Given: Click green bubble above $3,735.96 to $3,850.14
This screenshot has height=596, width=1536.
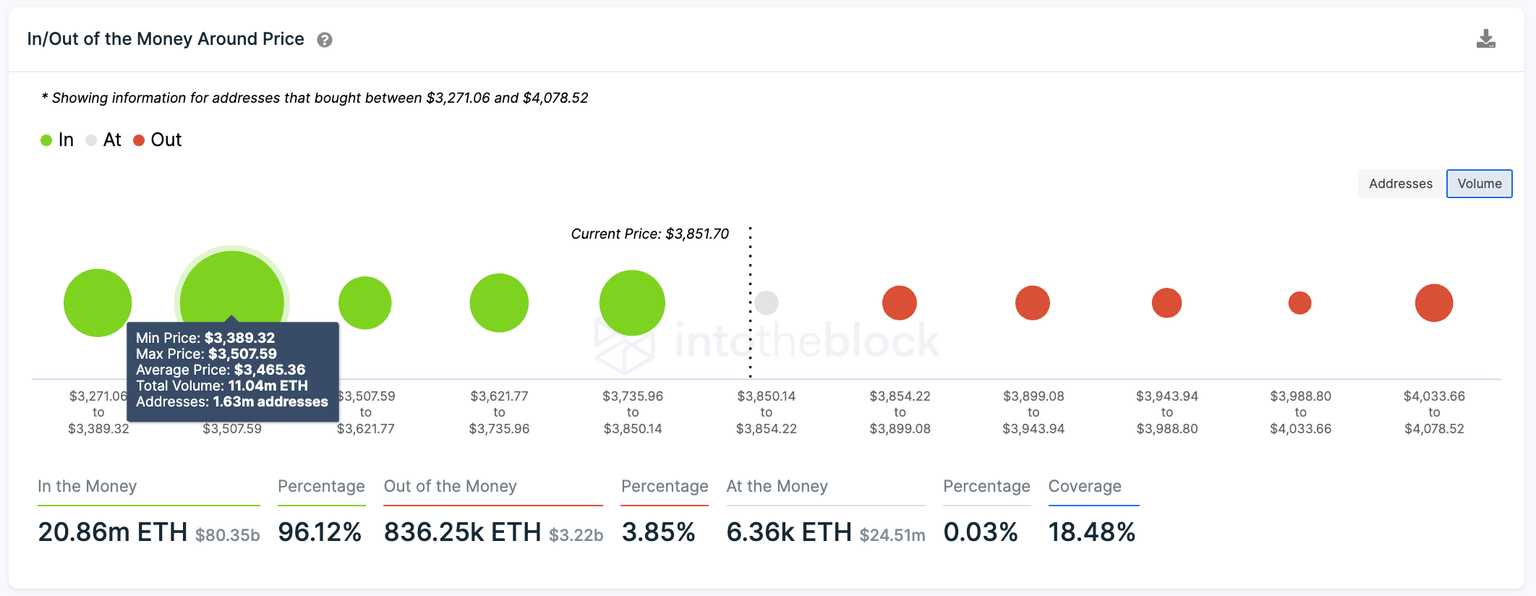Looking at the screenshot, I should pyautogui.click(x=632, y=303).
